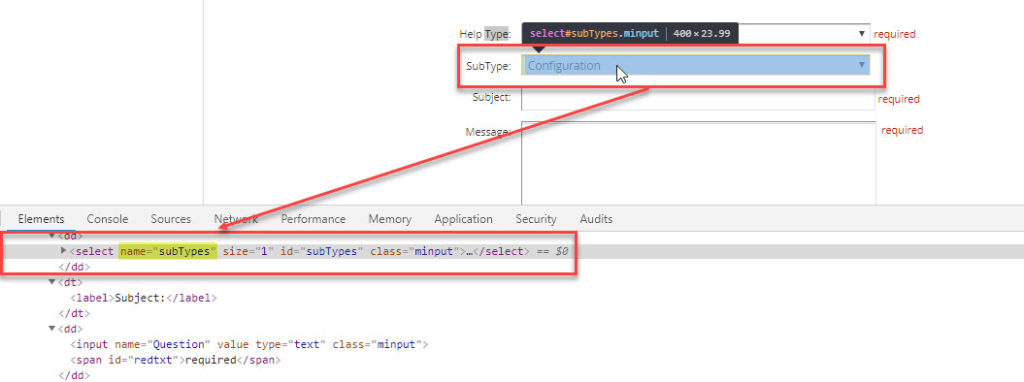This screenshot has height=382, width=1024.
Task: Select the span redtxt DOM line
Action: tap(175, 360)
